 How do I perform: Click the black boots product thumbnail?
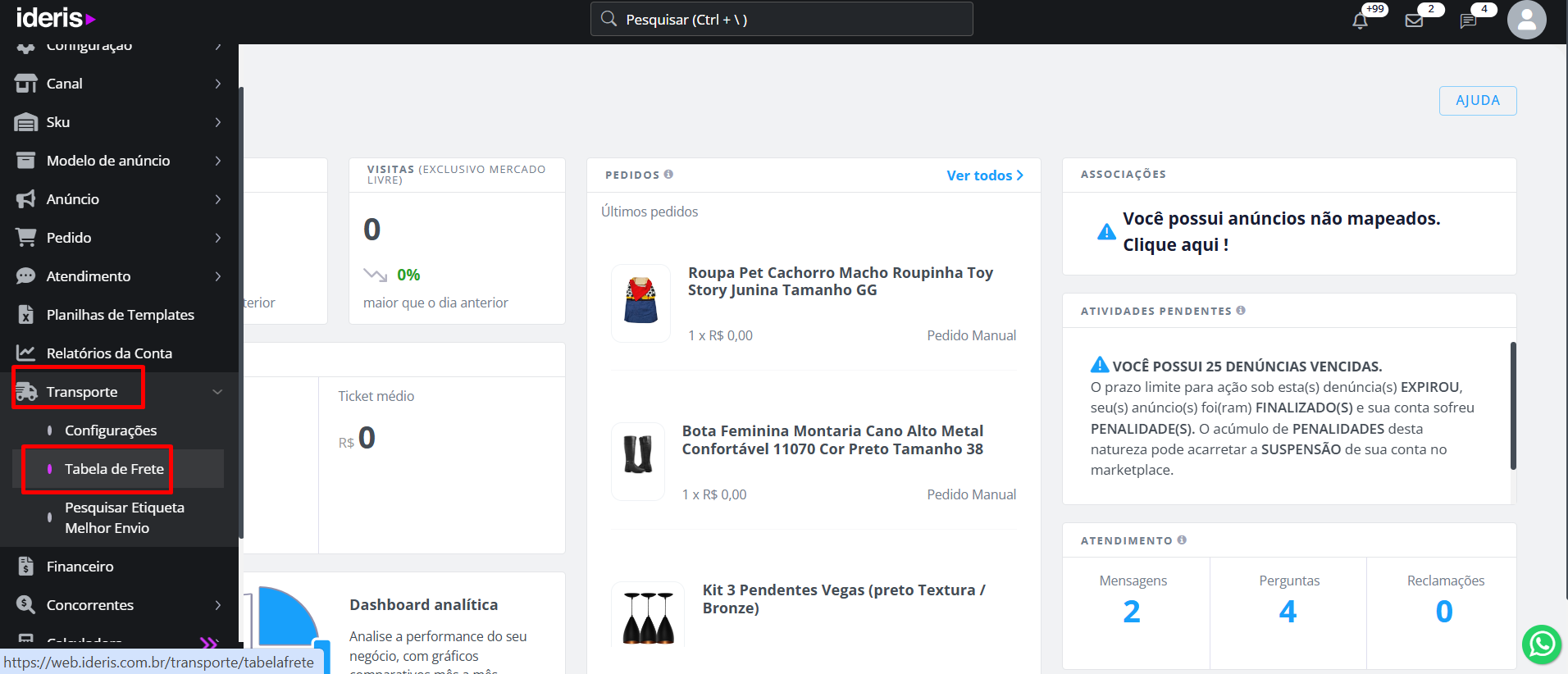tap(638, 461)
